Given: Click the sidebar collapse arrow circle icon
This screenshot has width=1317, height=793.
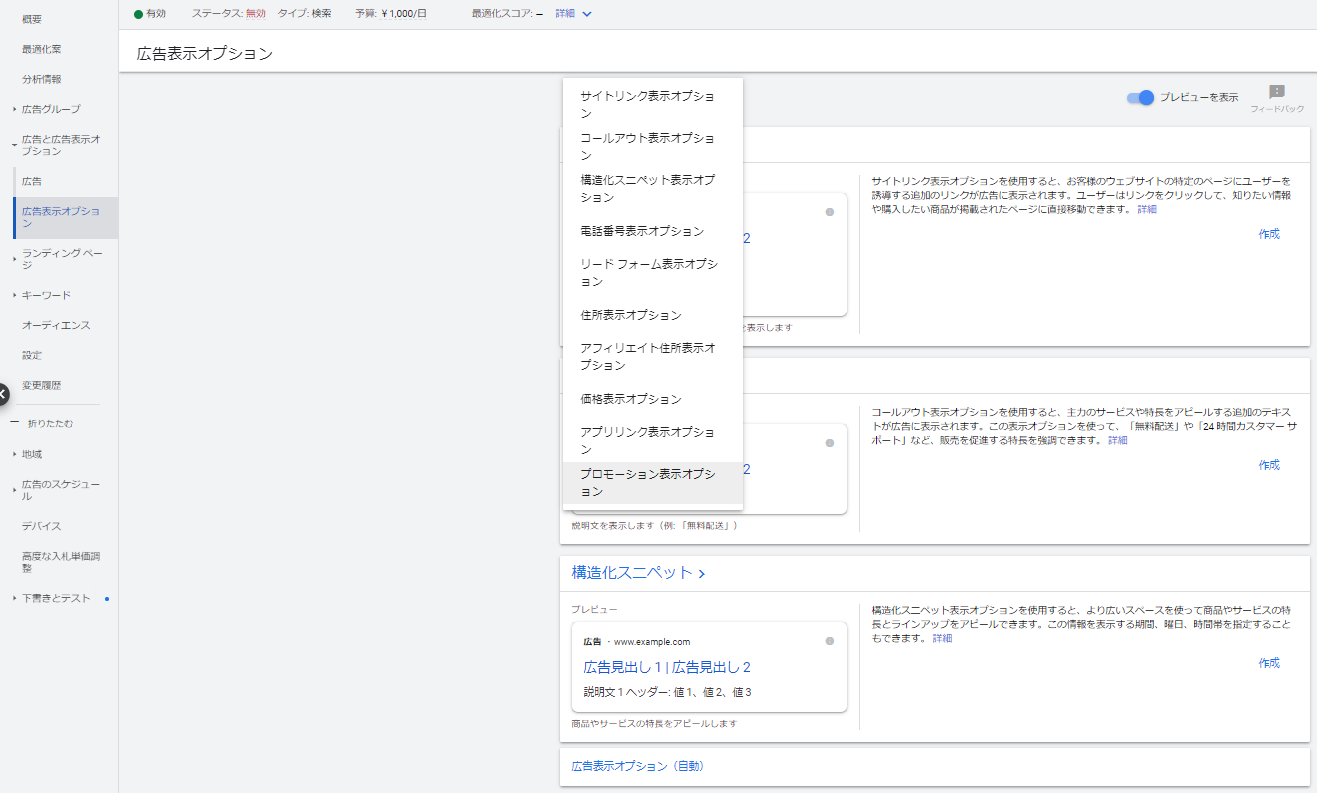Looking at the screenshot, I should (x=2, y=394).
